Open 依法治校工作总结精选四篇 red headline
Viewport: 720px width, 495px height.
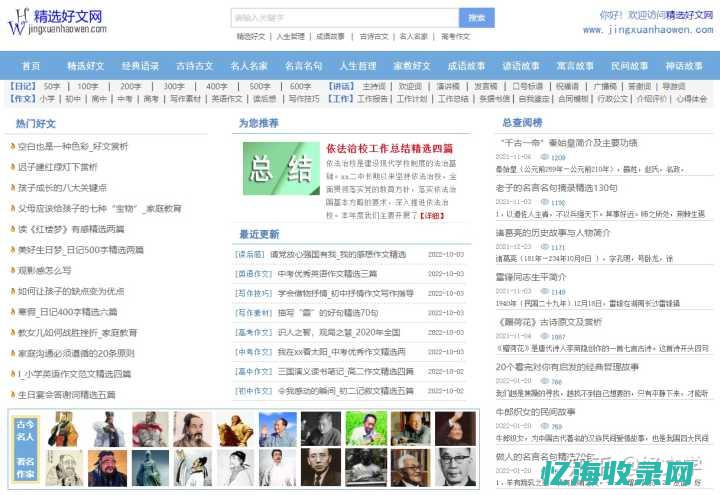coord(389,148)
